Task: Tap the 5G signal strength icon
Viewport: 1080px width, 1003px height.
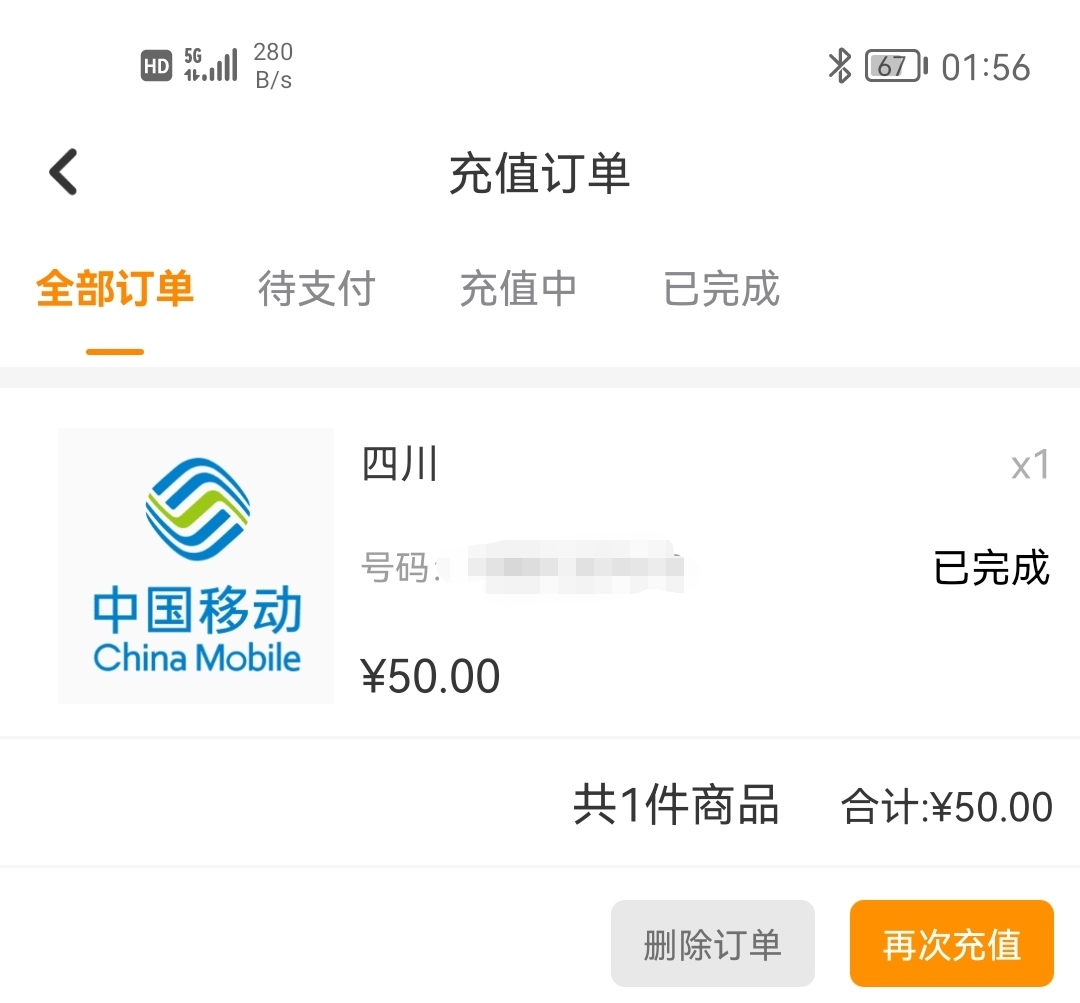Action: (210, 66)
